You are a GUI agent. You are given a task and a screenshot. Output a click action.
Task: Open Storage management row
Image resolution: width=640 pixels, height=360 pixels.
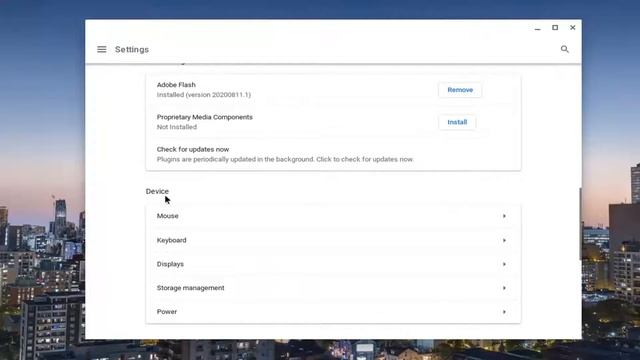(x=333, y=288)
